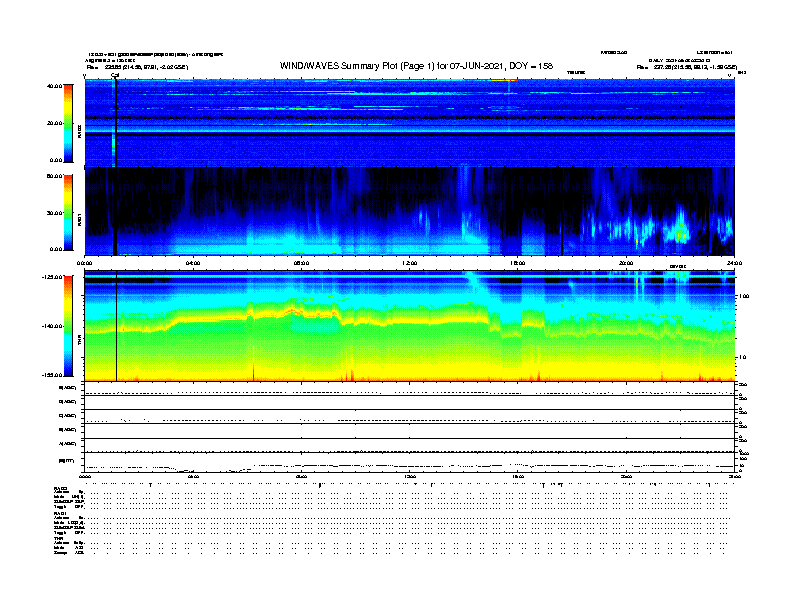792x612 pixels.
Task: Click the 10 label on TNR right axis
Action: pyautogui.click(x=743, y=358)
